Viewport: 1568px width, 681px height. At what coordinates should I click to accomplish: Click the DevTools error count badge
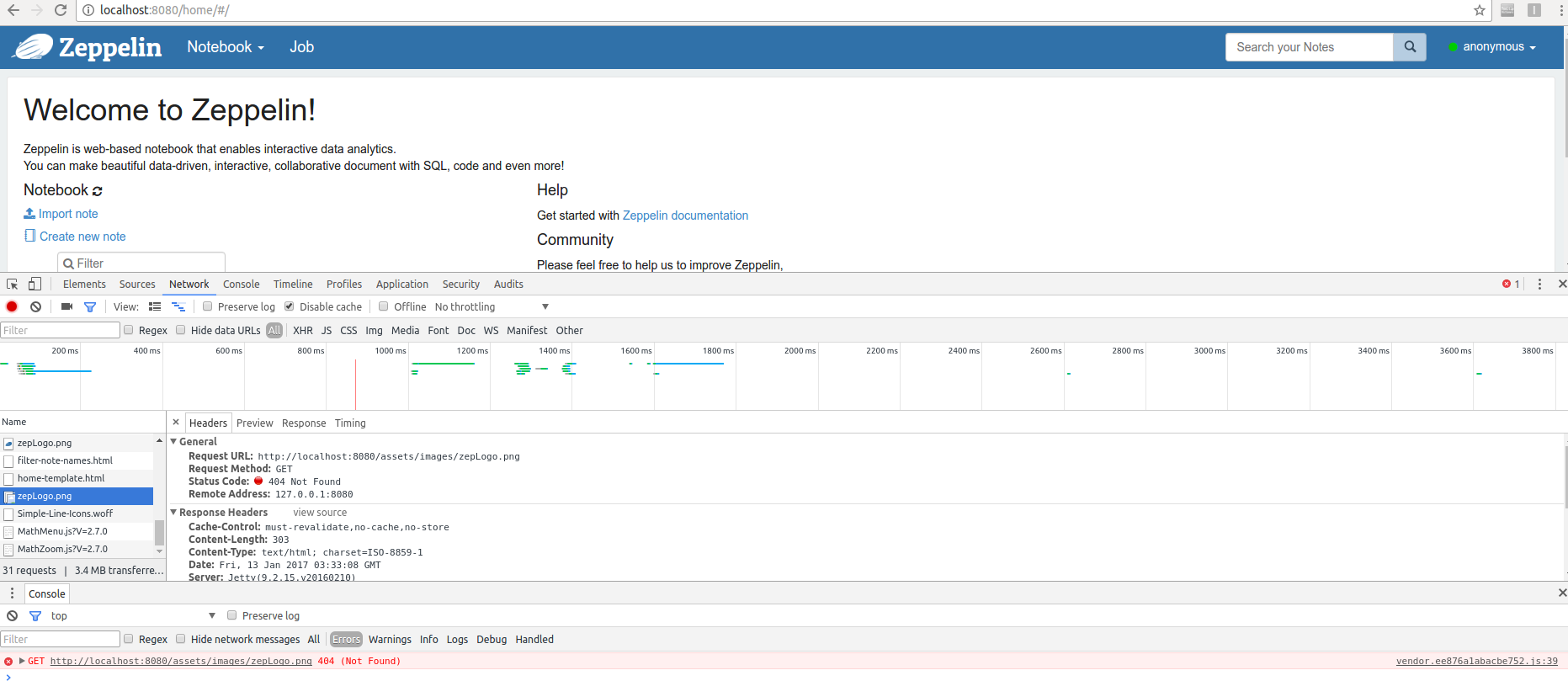1511,284
